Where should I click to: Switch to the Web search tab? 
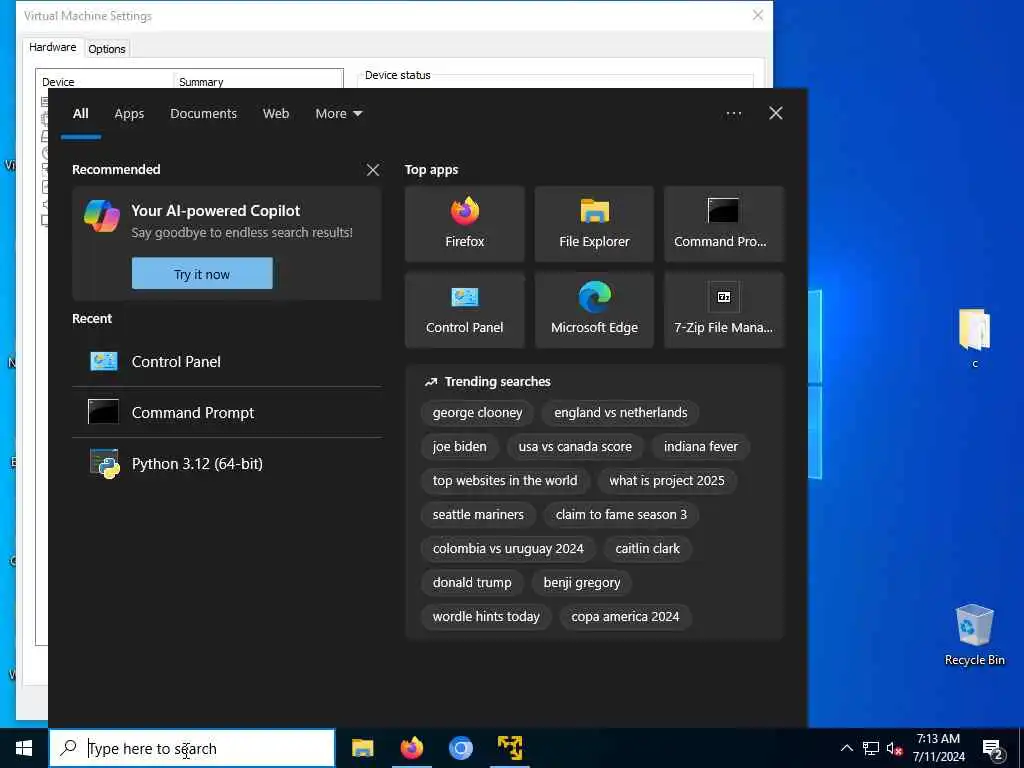(276, 114)
